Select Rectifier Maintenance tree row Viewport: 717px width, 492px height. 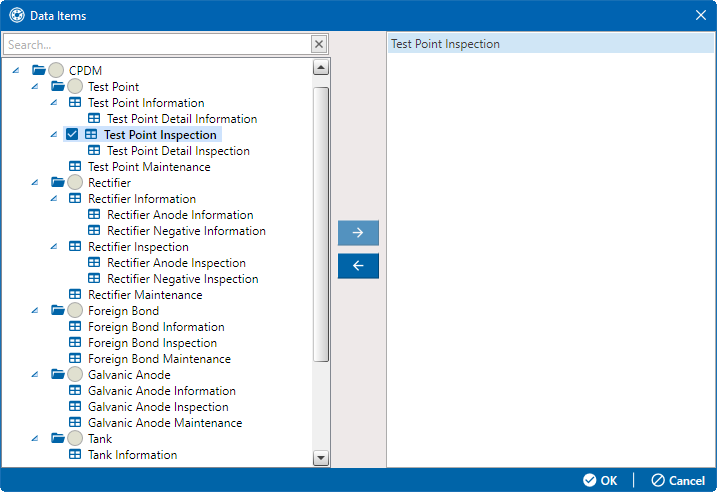145,294
